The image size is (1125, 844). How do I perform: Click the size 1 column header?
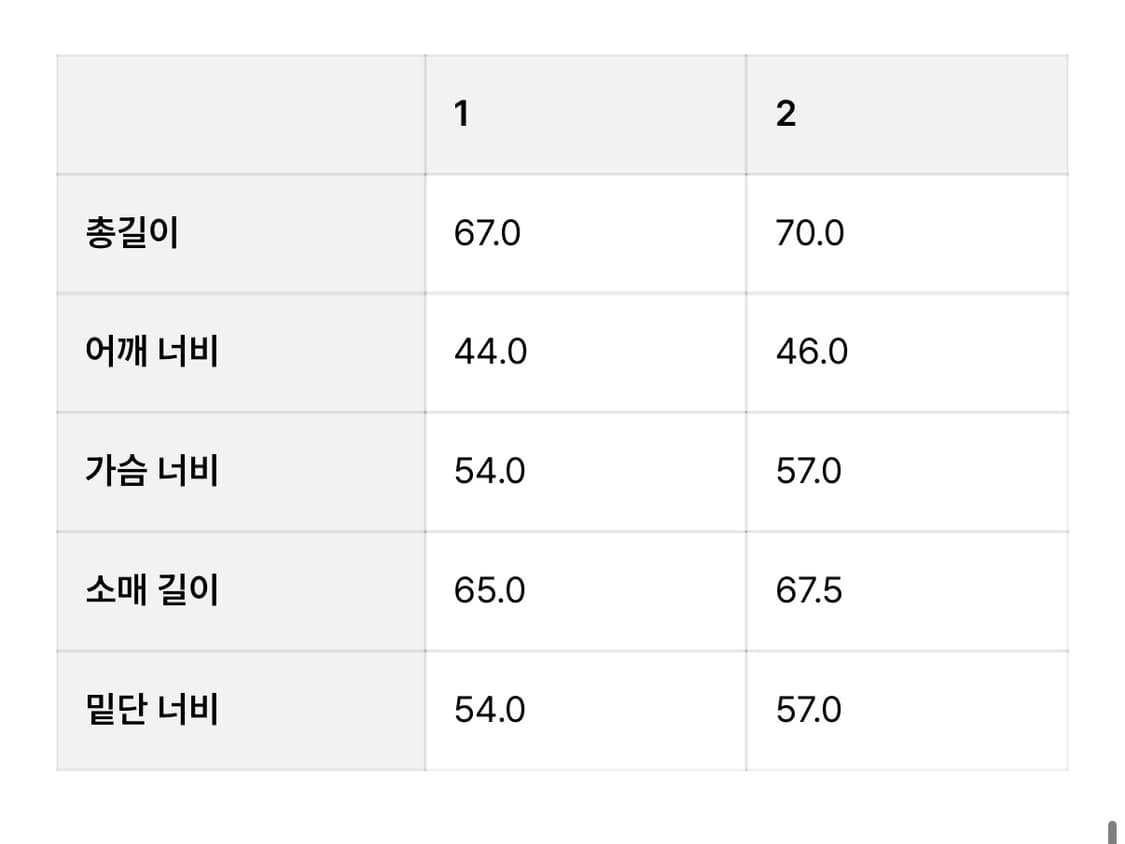pyautogui.click(x=461, y=114)
